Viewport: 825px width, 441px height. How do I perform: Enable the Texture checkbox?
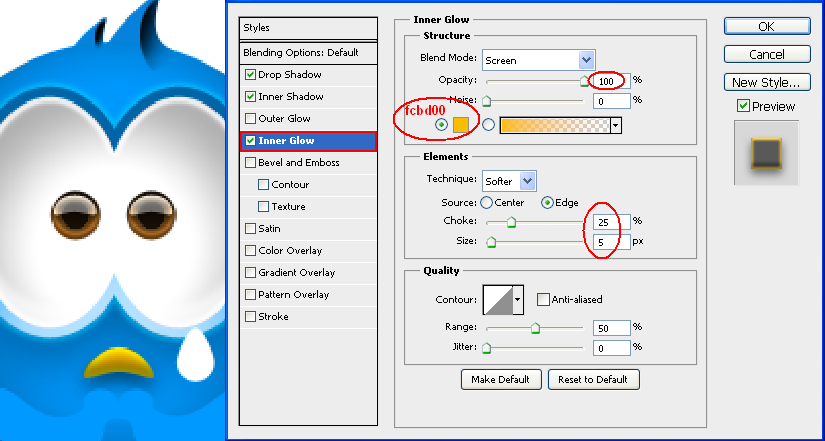point(264,207)
